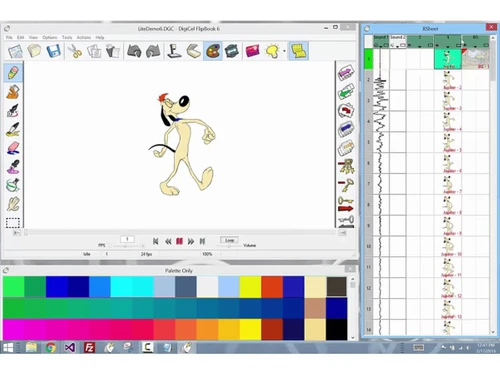Image resolution: width=500 pixels, height=375 pixels.
Task: Select the Jupiter - 2 cell thumbnail in XSheet
Action: [x=448, y=80]
